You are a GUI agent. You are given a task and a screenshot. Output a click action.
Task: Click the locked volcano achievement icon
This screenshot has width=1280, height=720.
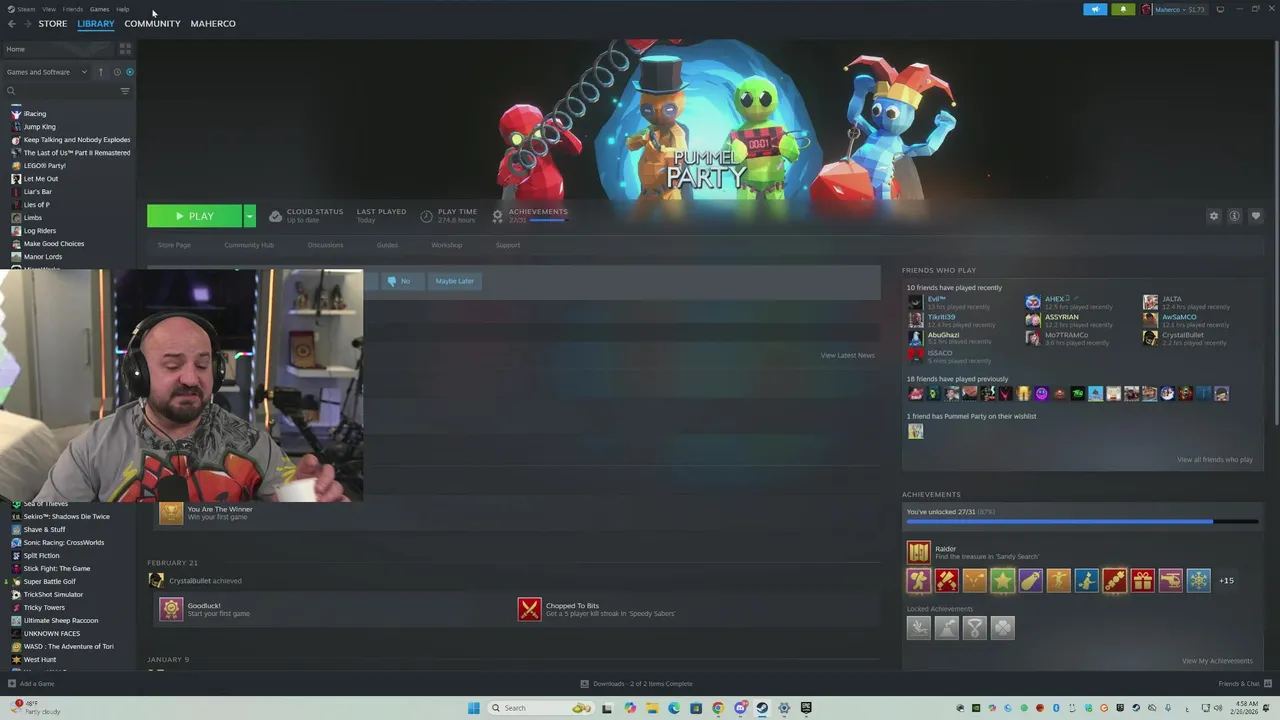tap(946, 627)
